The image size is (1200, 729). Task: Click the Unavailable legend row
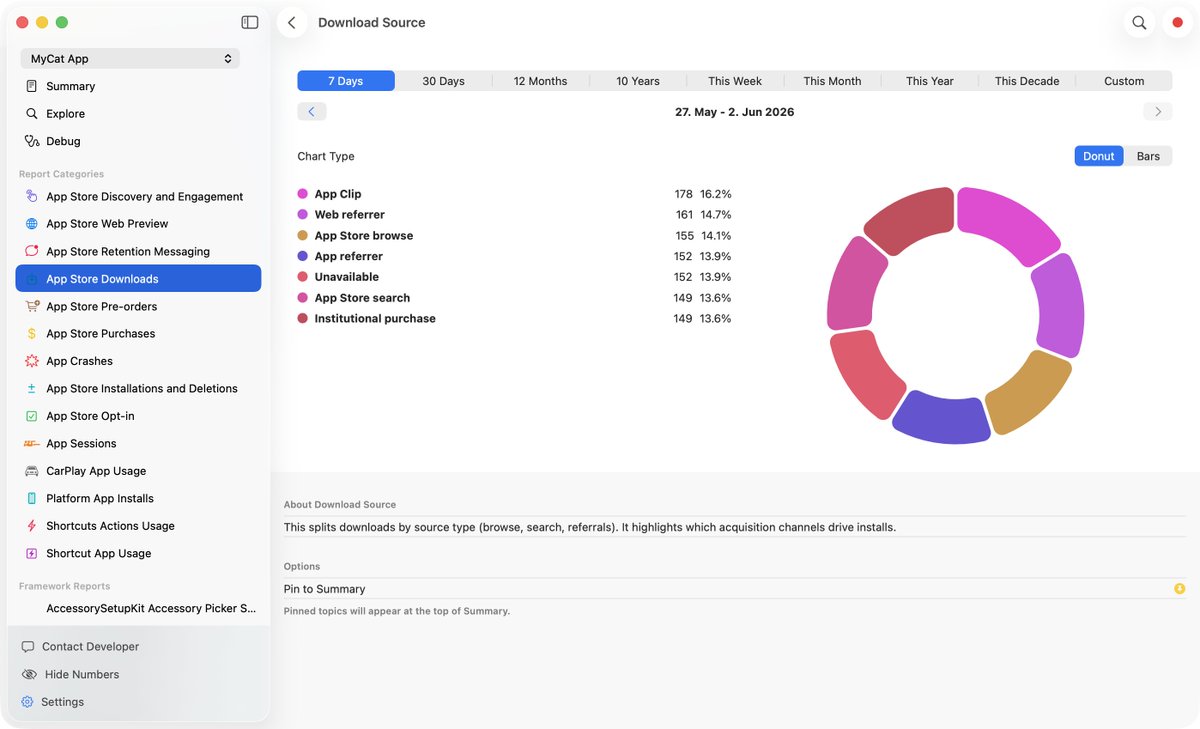click(515, 277)
